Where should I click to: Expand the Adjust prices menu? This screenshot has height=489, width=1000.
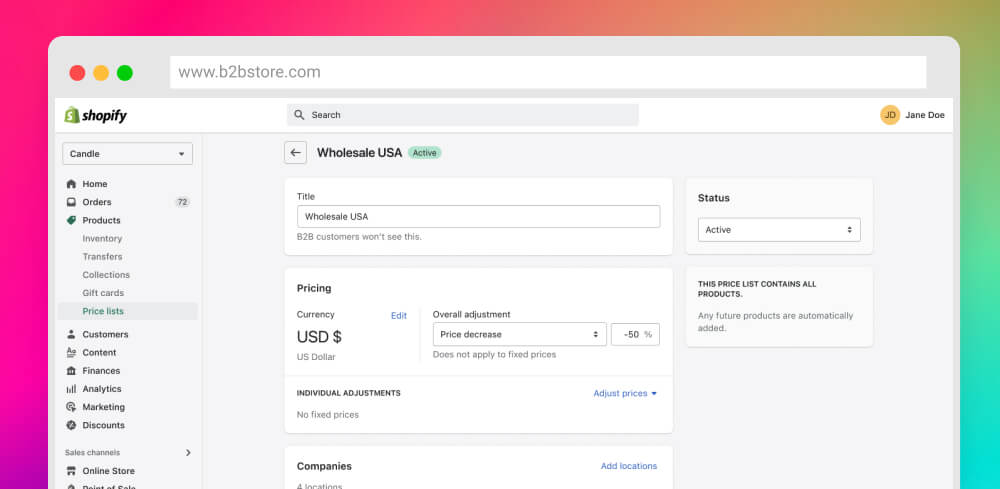tap(625, 393)
